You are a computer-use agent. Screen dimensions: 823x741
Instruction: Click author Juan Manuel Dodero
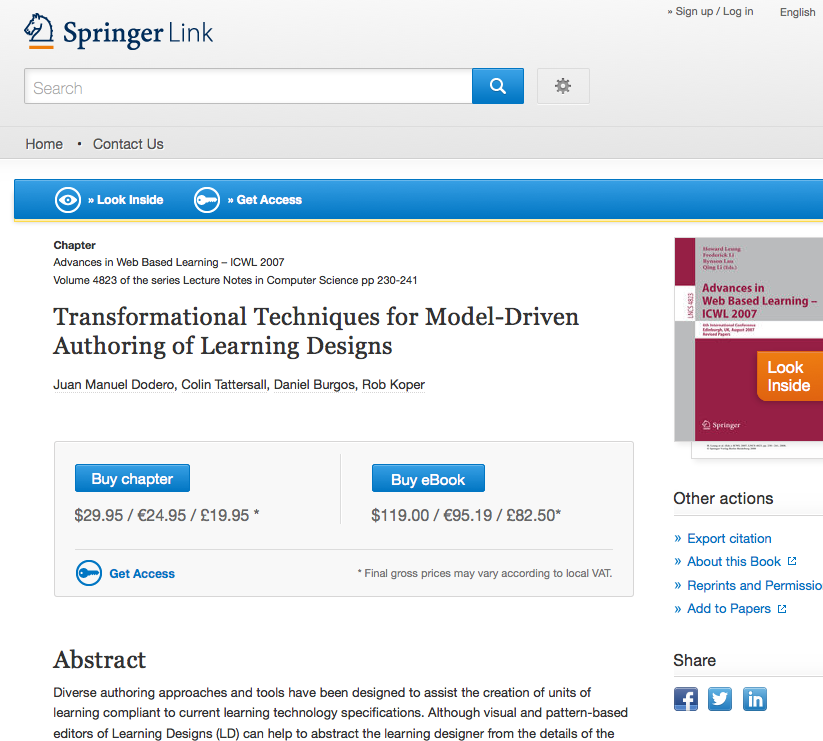114,385
